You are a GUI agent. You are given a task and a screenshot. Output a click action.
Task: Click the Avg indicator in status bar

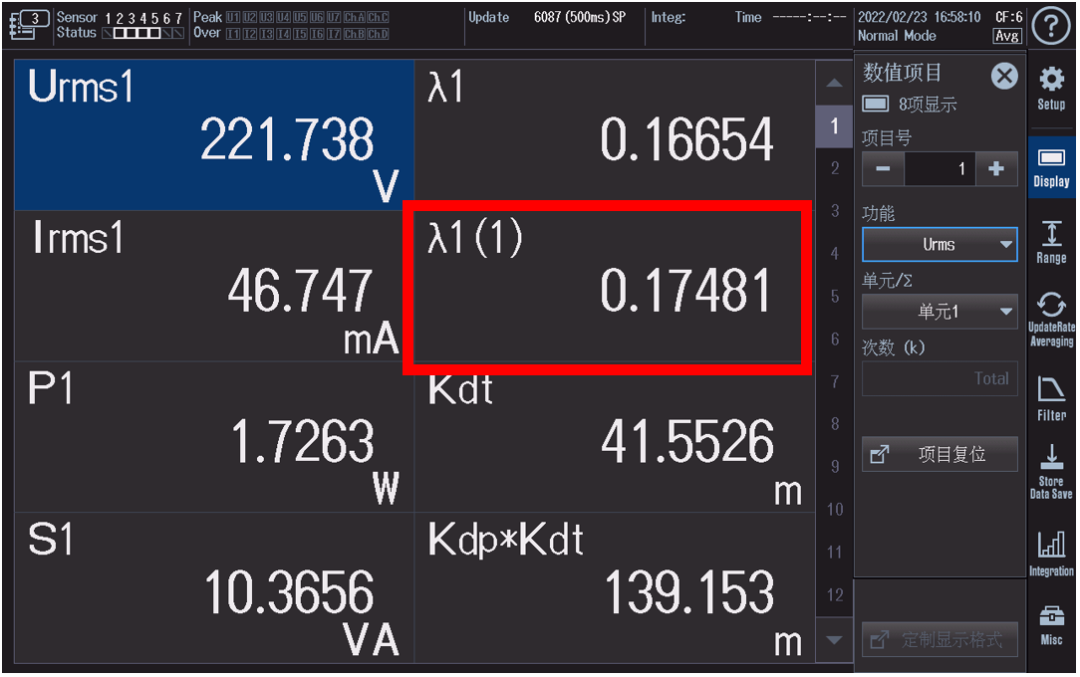(1006, 36)
